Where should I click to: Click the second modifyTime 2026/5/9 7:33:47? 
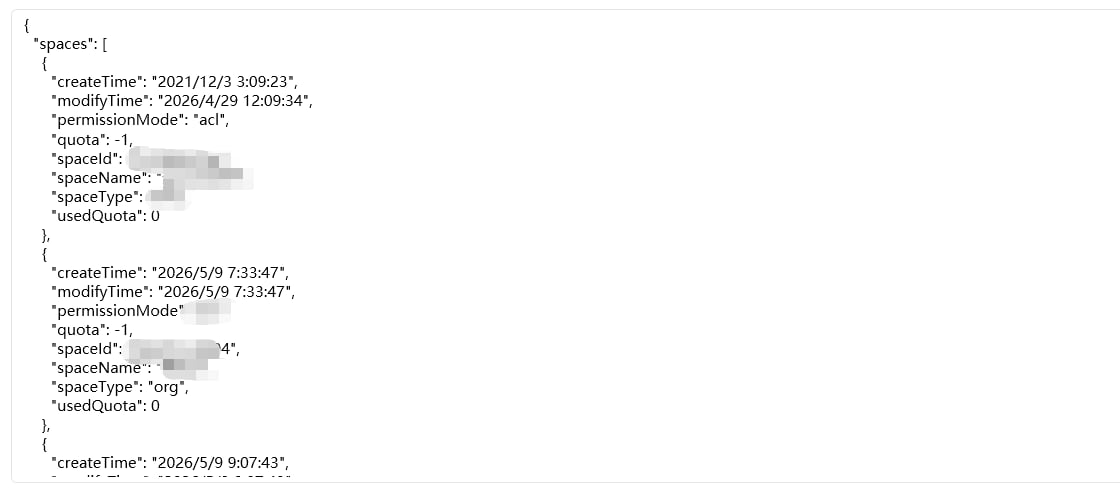click(x=224, y=292)
